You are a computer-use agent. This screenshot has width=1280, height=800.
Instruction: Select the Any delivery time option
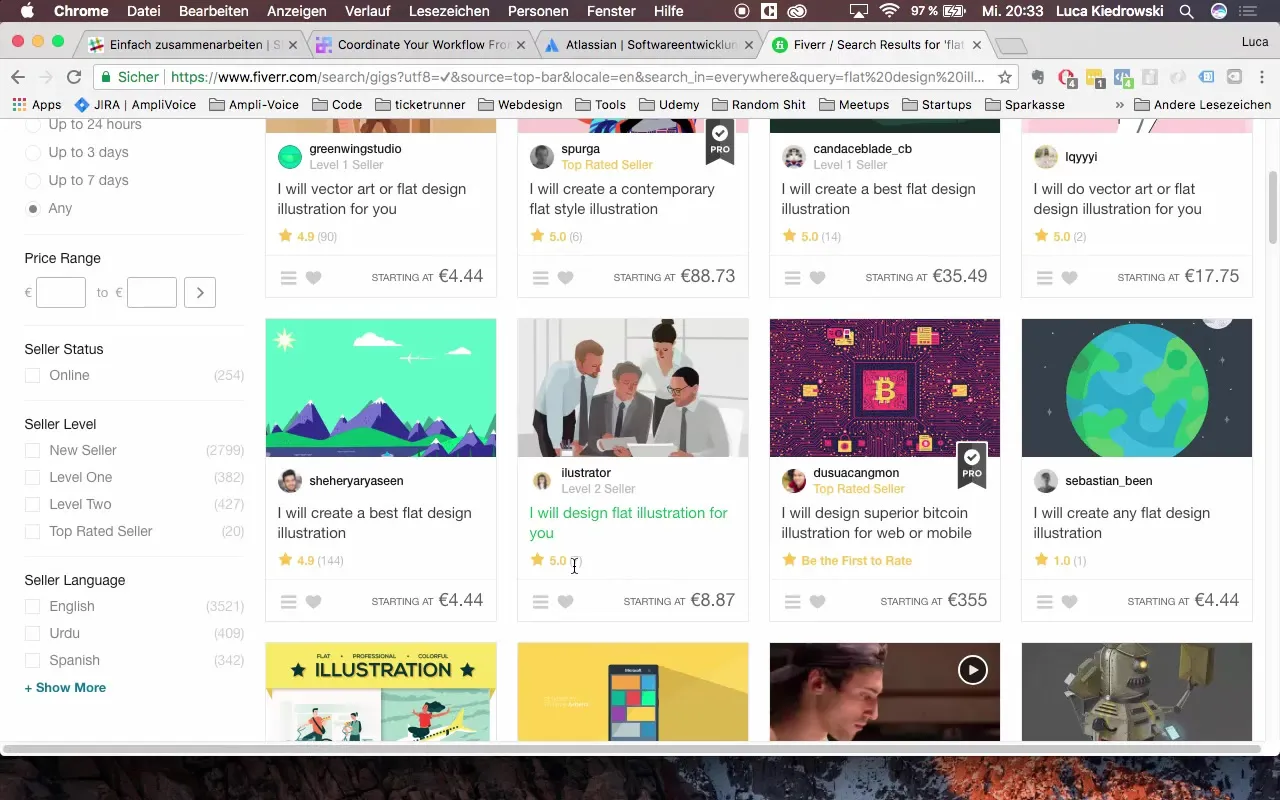click(x=33, y=209)
